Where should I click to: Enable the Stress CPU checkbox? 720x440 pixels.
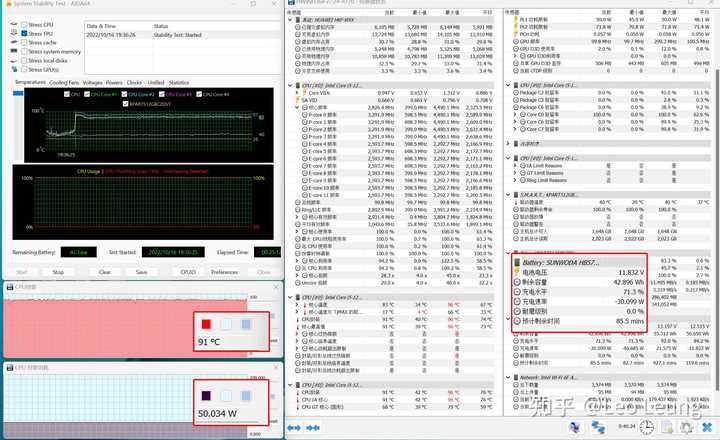25,24
